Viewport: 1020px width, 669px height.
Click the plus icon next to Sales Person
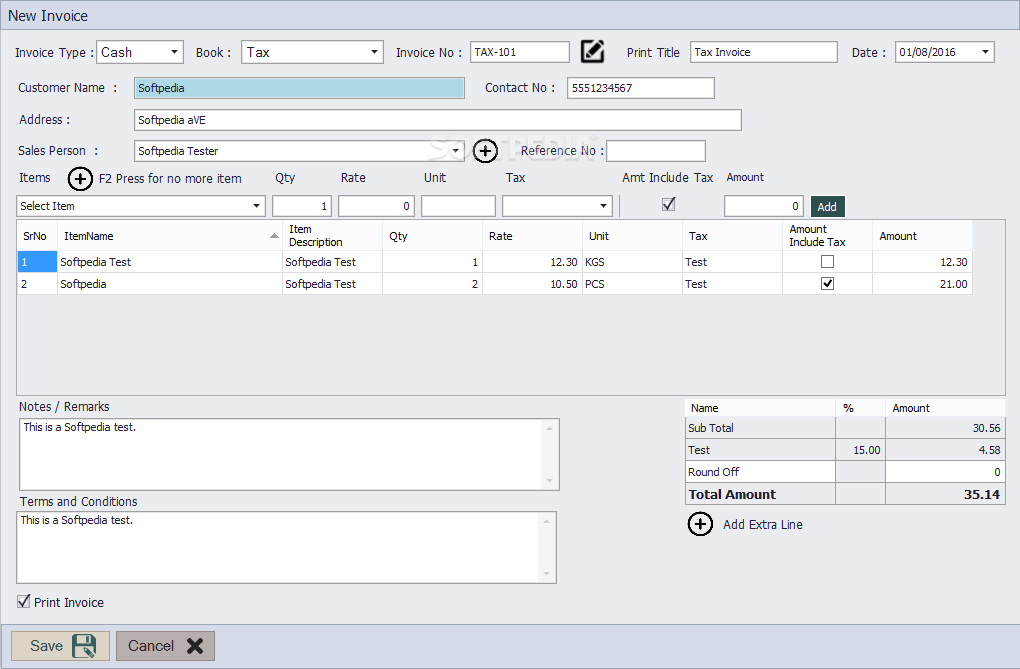click(x=485, y=151)
